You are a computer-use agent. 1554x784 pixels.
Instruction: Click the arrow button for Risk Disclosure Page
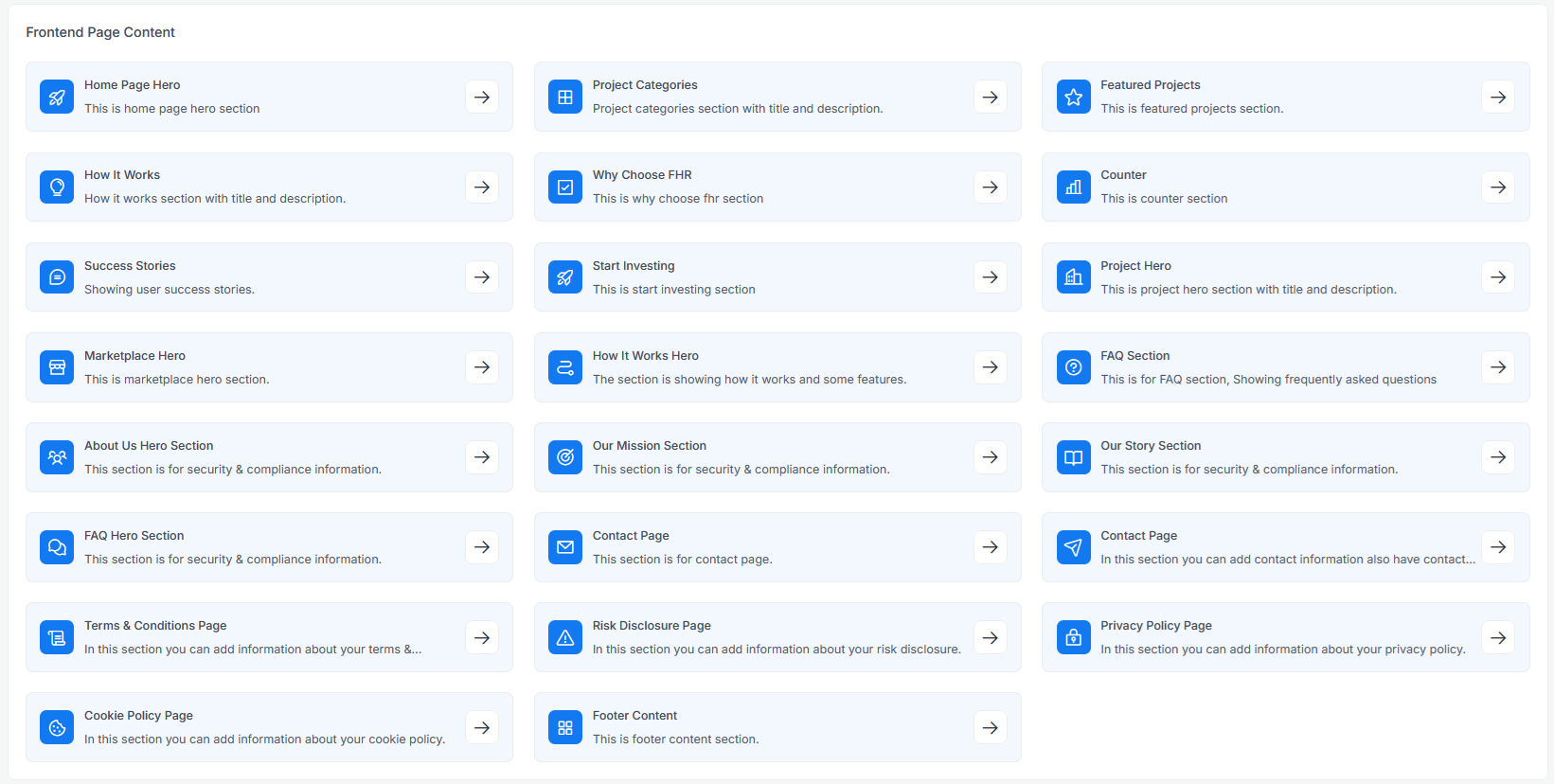(991, 637)
